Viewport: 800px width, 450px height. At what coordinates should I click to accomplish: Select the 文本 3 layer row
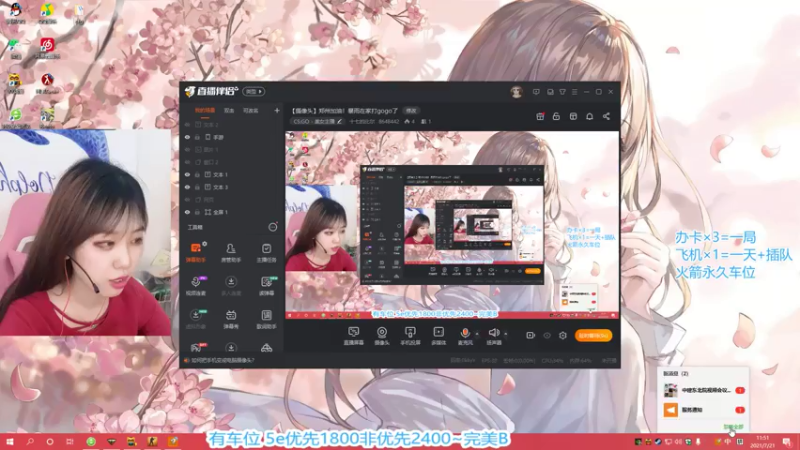click(232, 187)
